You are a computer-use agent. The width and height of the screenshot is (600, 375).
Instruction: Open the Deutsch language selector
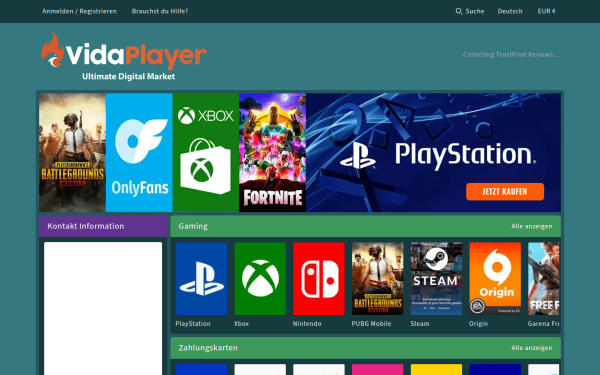tap(510, 11)
